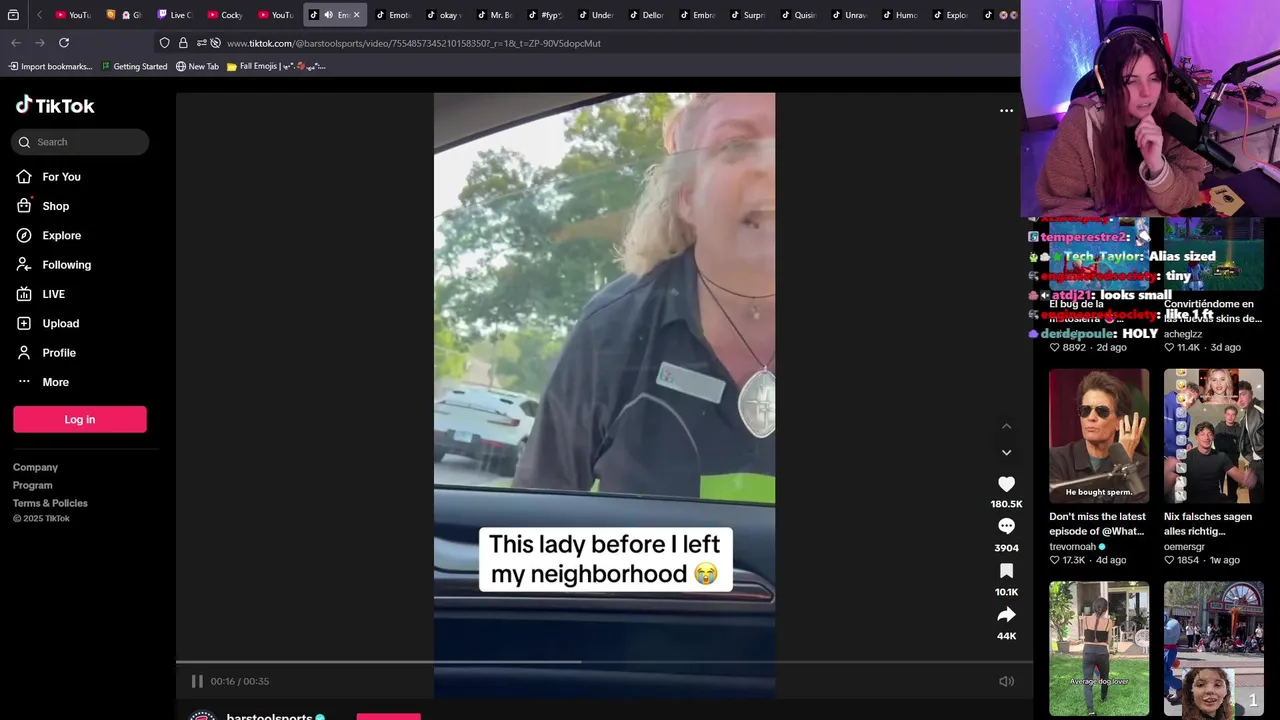Open the Company footer link
This screenshot has width=1280, height=720.
point(35,467)
